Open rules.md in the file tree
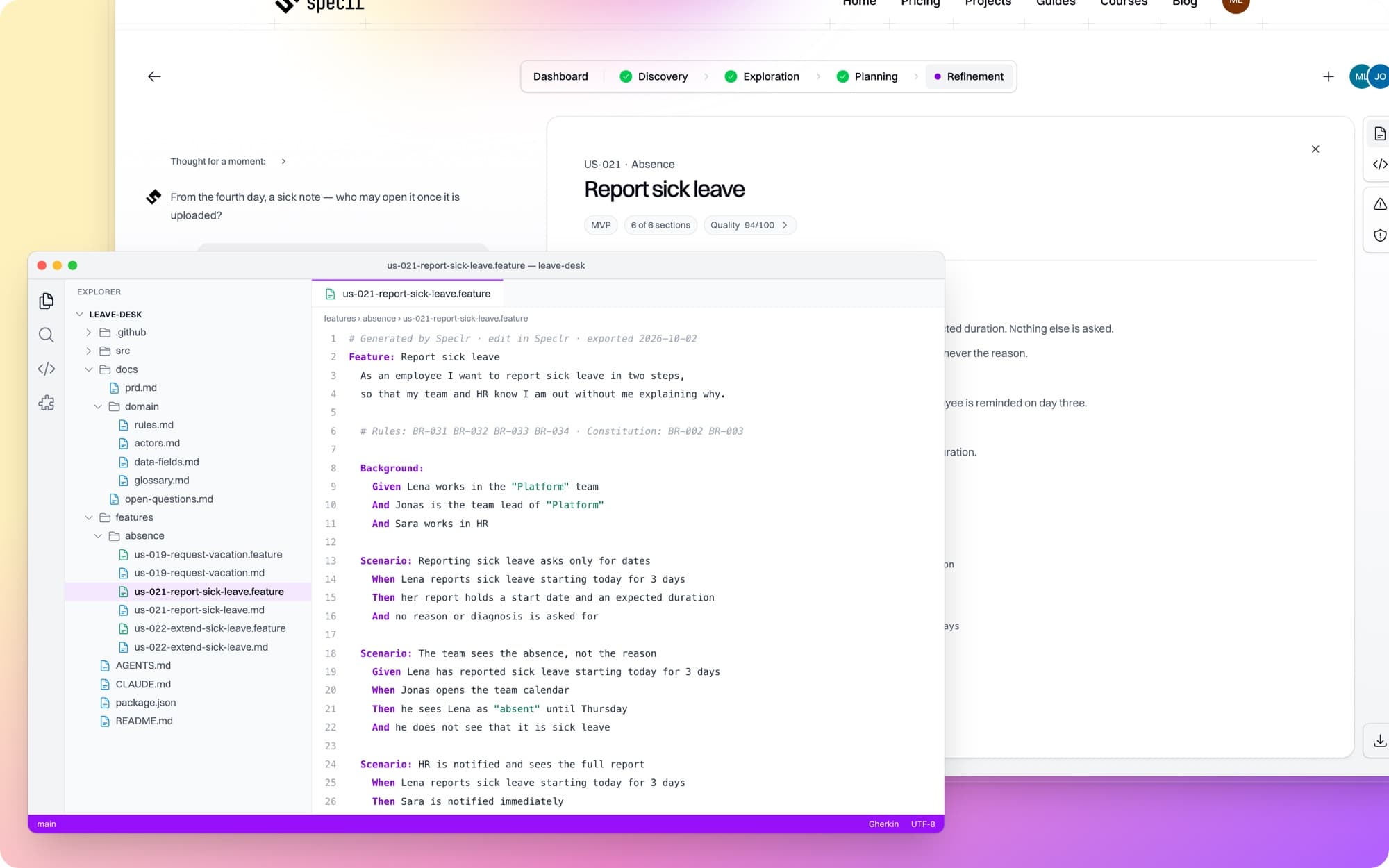Screen dimensions: 1389x868 [154, 425]
